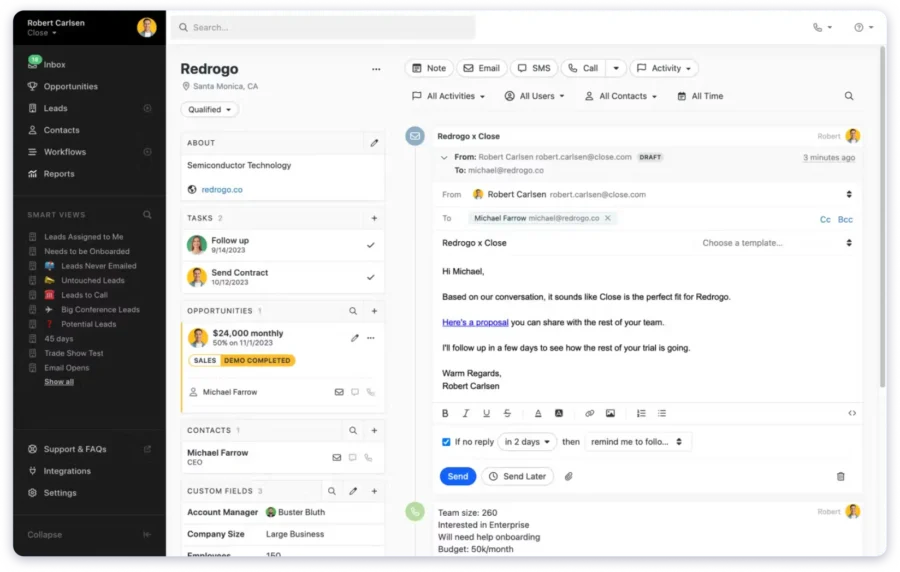Expand call options dropdown arrow
The image size is (900, 572).
click(616, 68)
